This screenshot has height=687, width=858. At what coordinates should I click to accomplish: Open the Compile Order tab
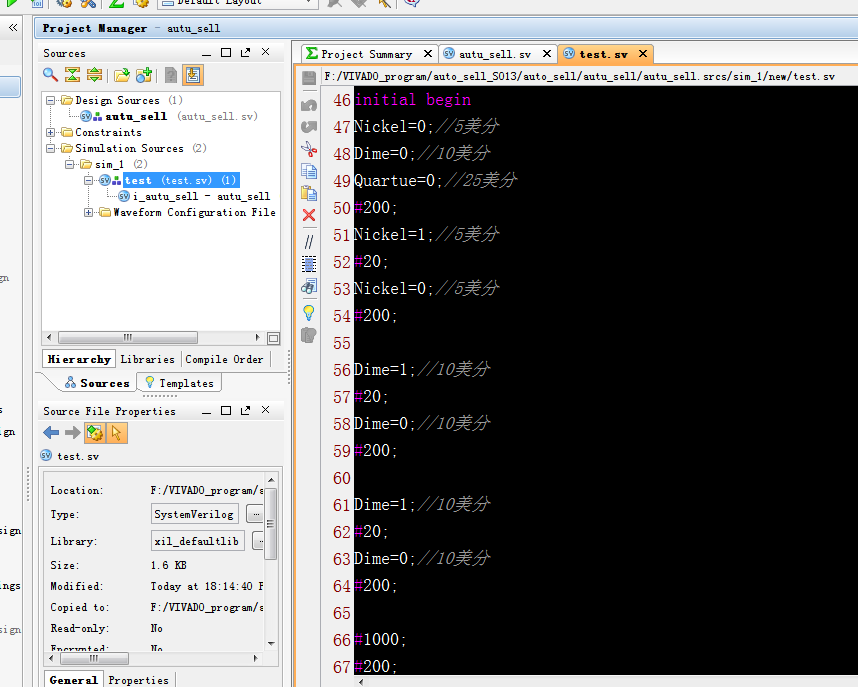click(224, 359)
